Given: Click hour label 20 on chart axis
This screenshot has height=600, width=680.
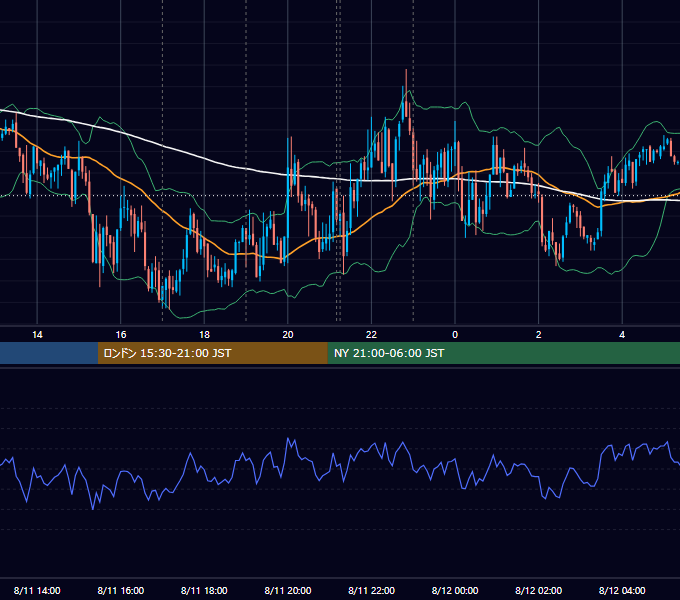Looking at the screenshot, I should pos(288,335).
